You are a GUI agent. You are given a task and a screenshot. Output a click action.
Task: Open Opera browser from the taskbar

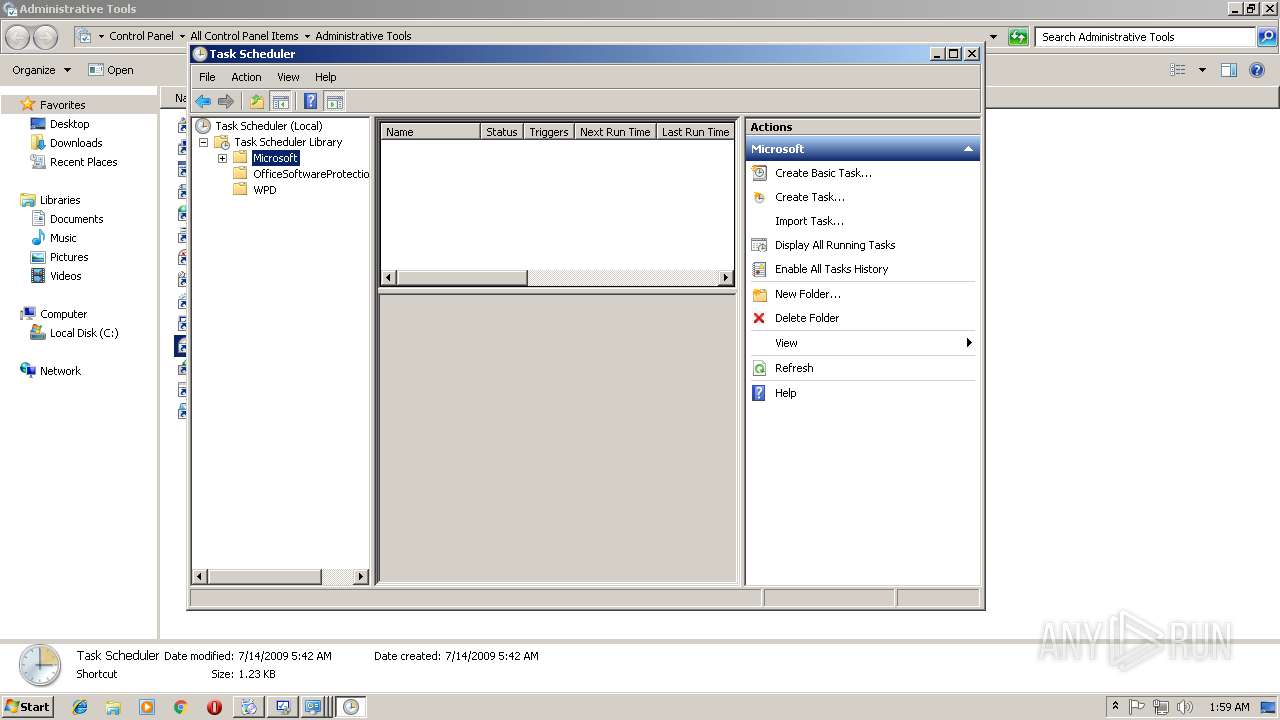pyautogui.click(x=214, y=707)
